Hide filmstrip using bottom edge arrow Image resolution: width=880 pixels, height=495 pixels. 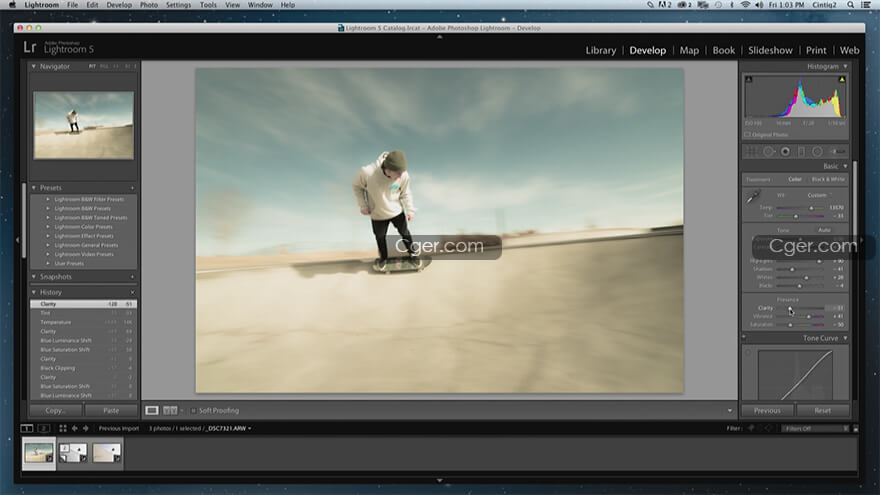click(x=439, y=480)
